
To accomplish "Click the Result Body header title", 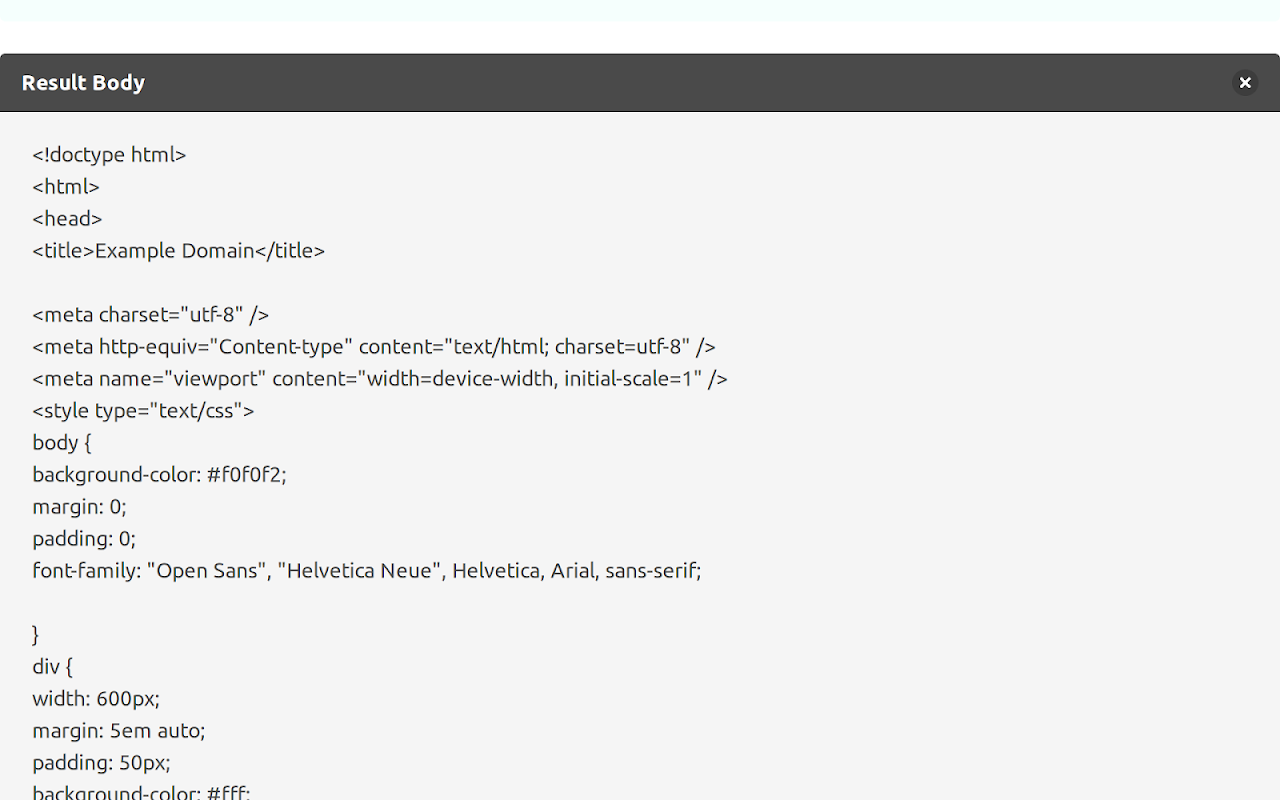I will point(83,83).
